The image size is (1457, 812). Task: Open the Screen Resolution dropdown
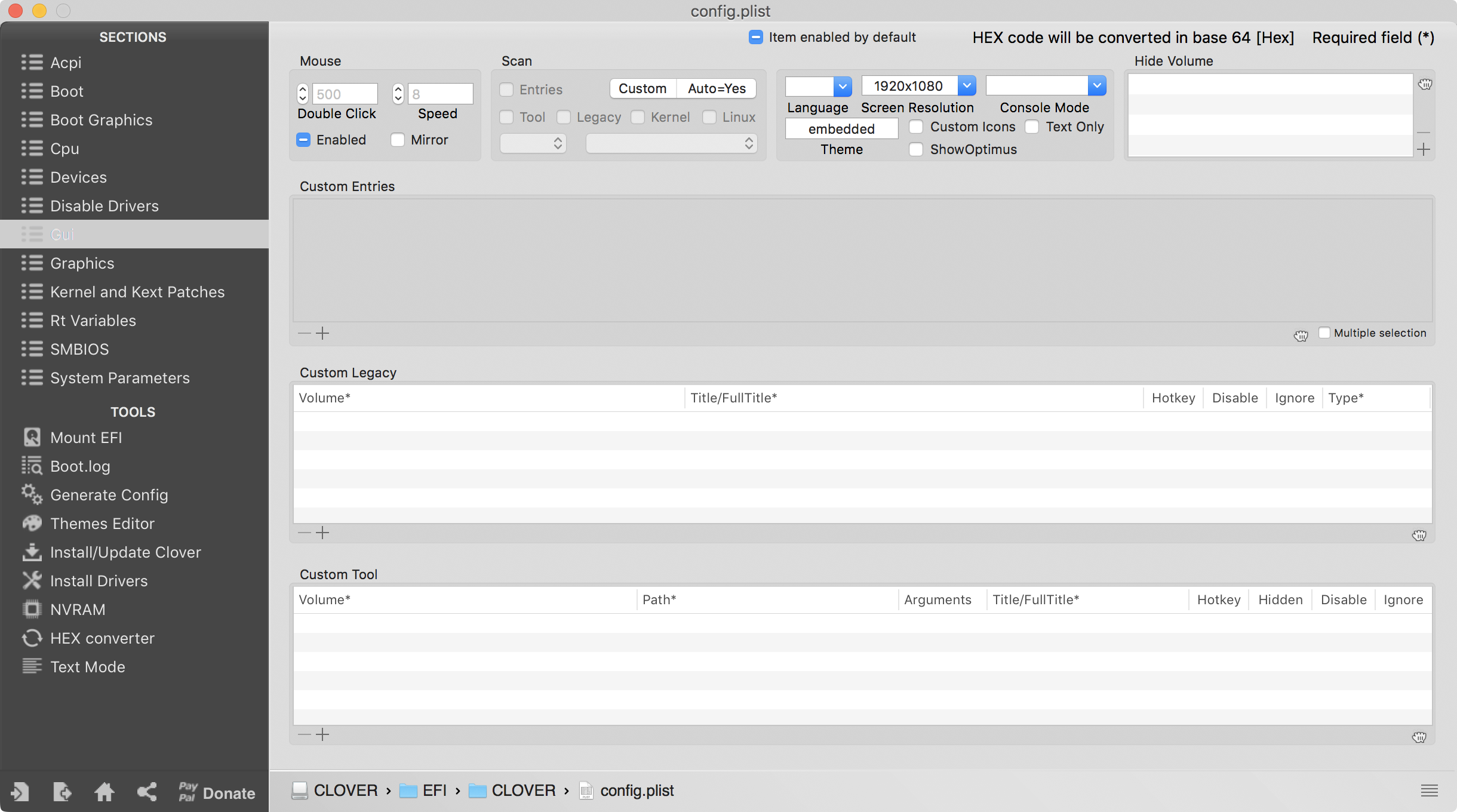967,86
